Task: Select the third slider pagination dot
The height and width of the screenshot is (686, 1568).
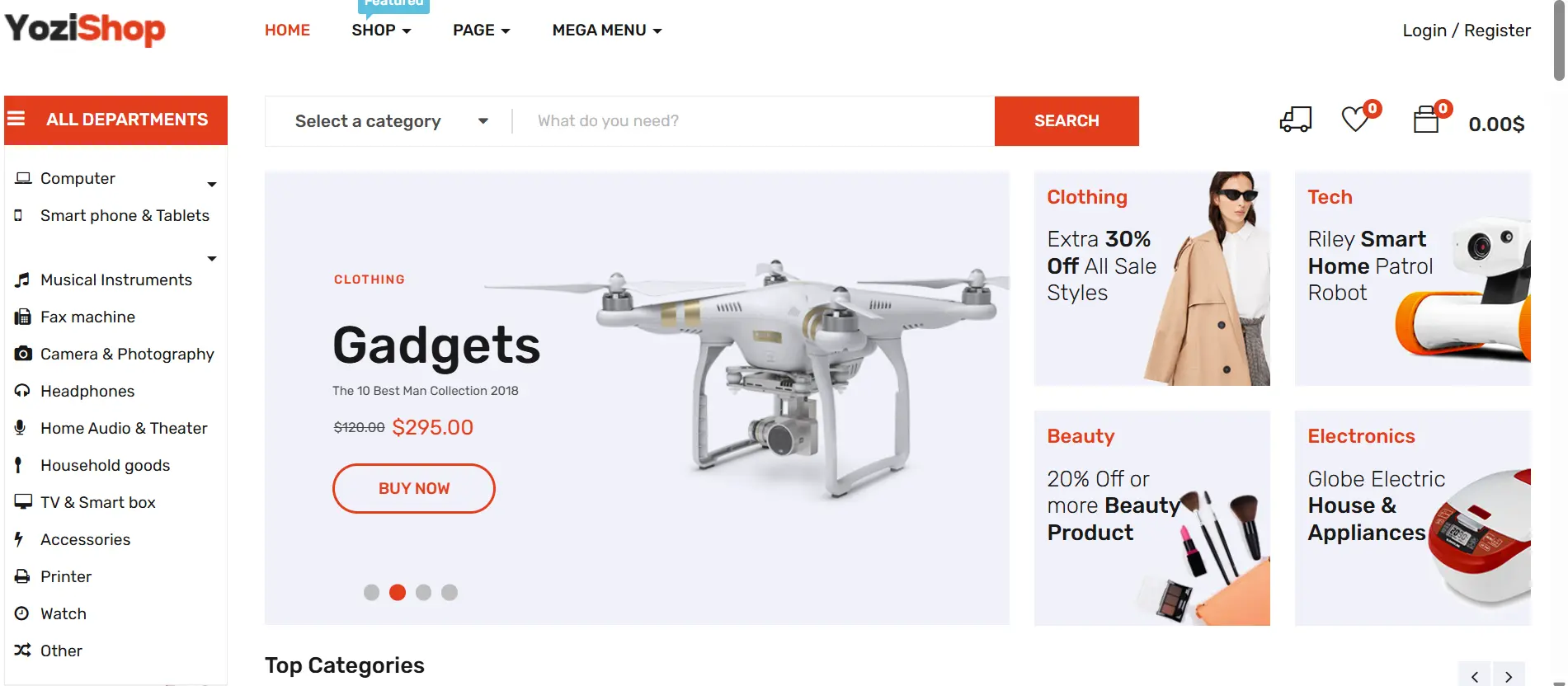Action: point(423,592)
